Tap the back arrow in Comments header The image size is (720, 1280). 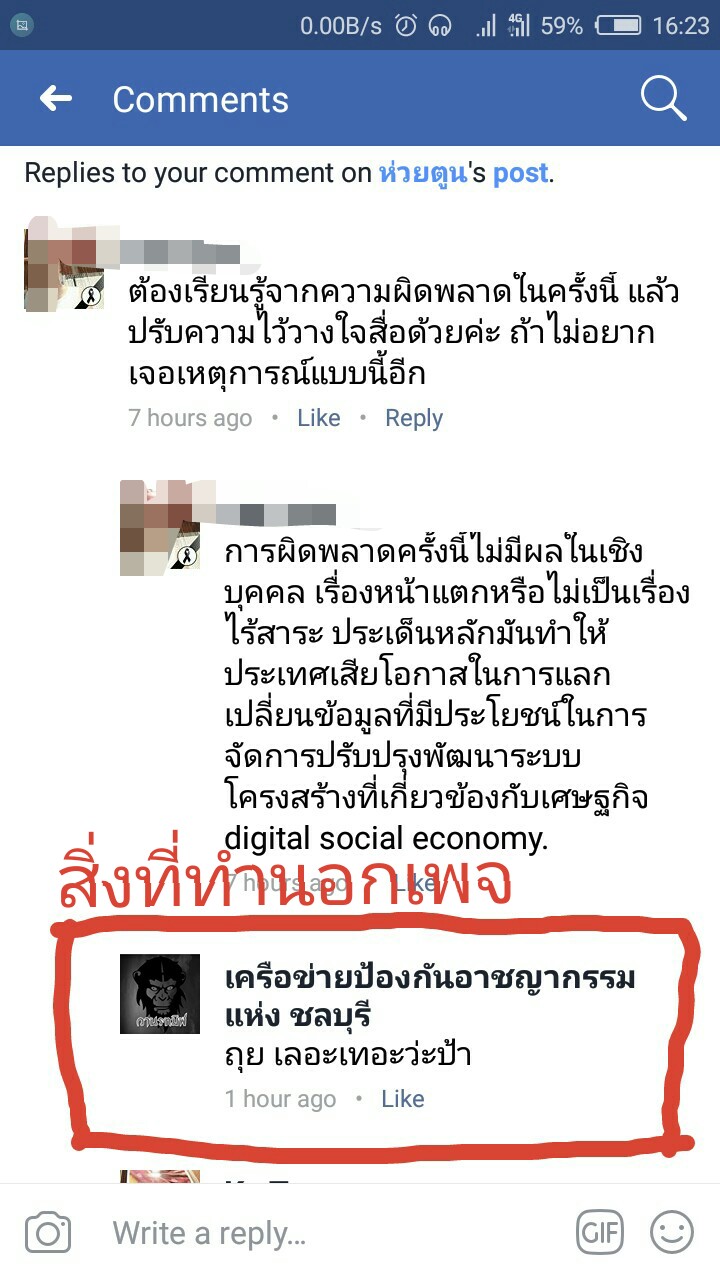[x=56, y=98]
